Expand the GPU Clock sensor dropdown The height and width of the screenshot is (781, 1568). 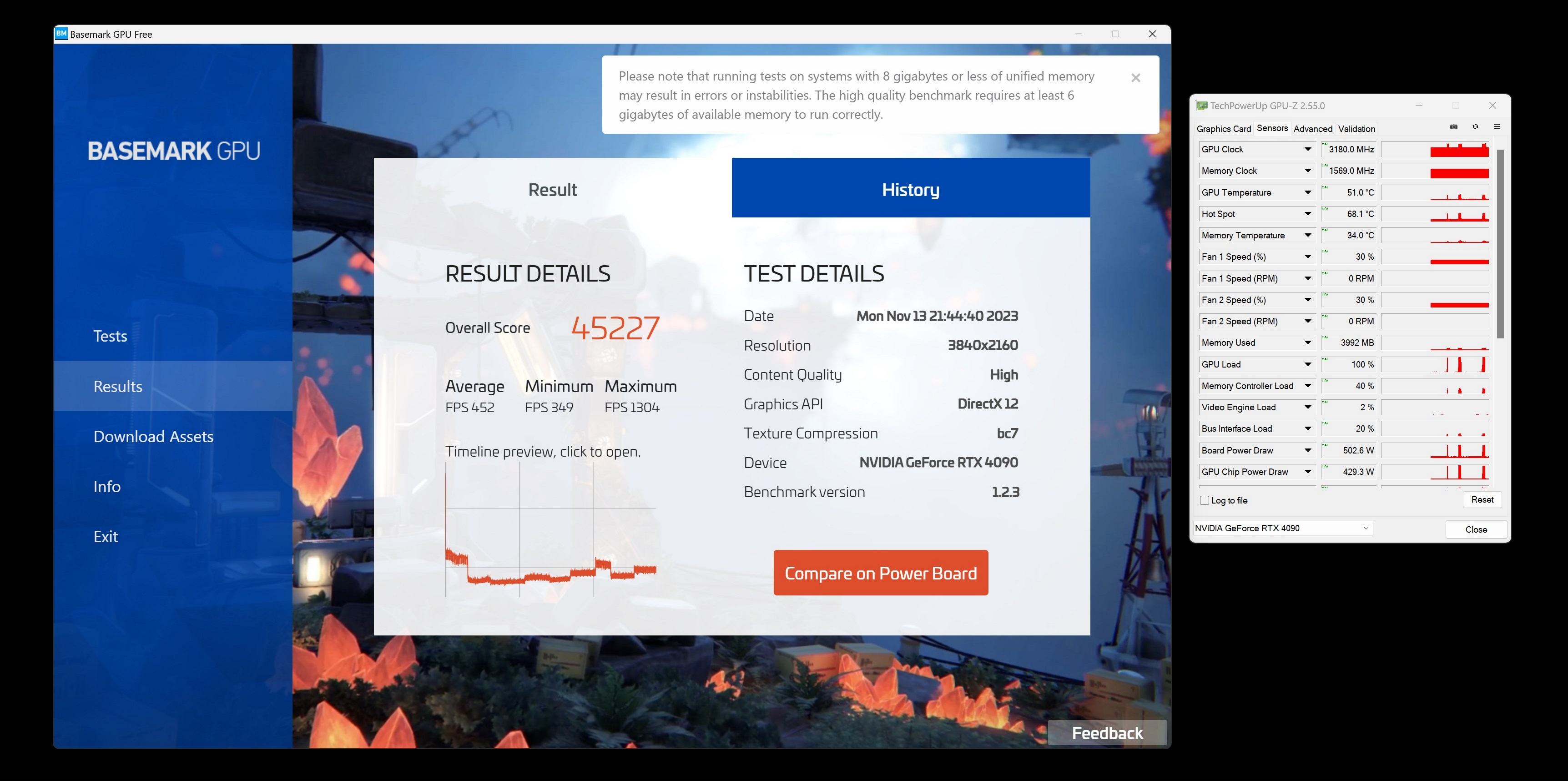pos(1307,149)
